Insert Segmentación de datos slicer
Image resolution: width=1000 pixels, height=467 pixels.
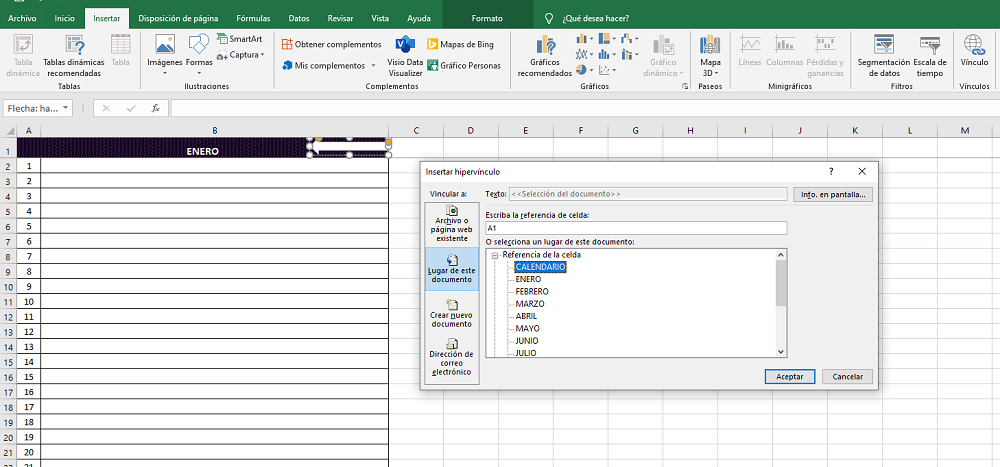pos(883,56)
